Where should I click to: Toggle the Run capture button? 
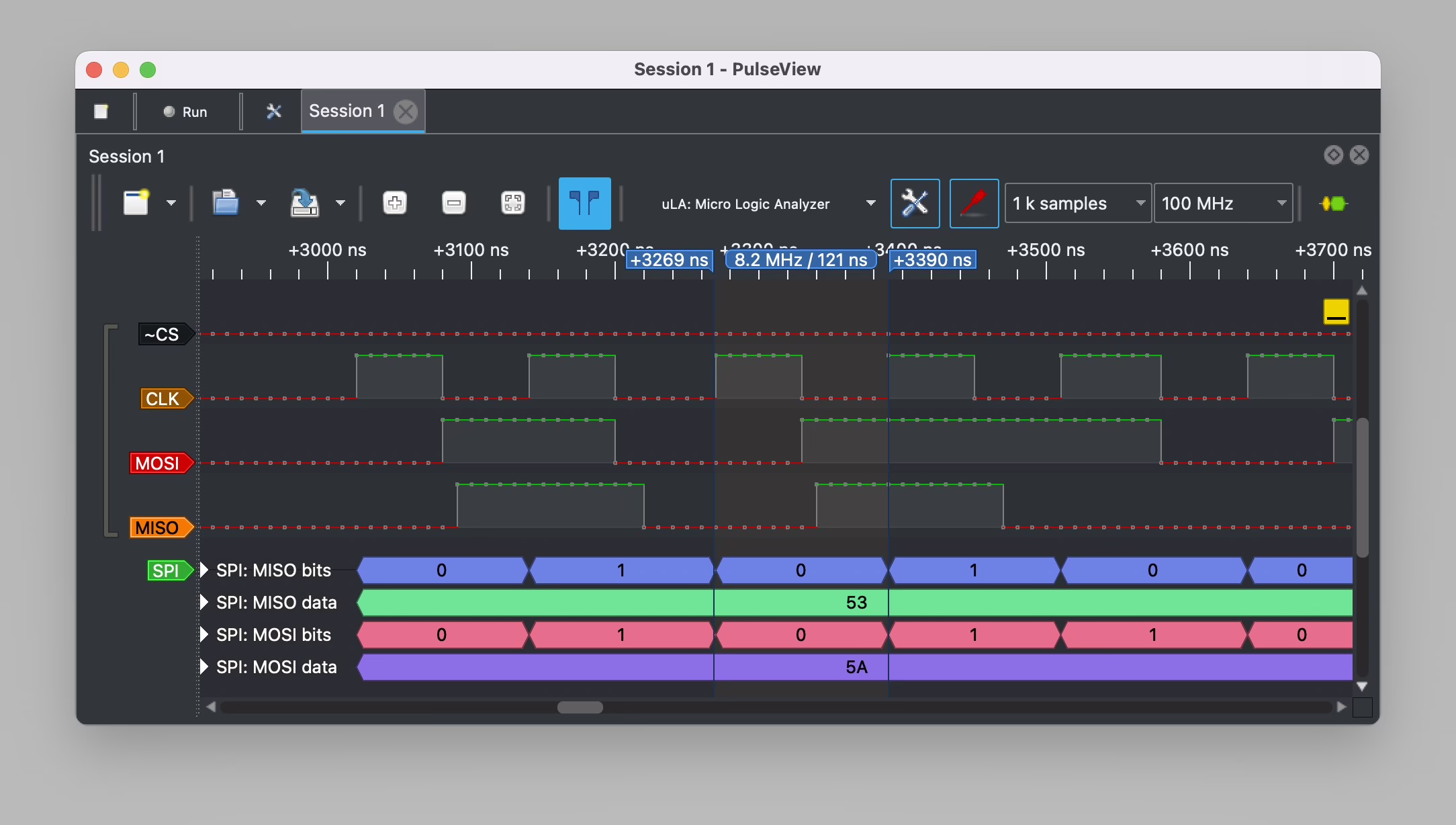[x=185, y=112]
